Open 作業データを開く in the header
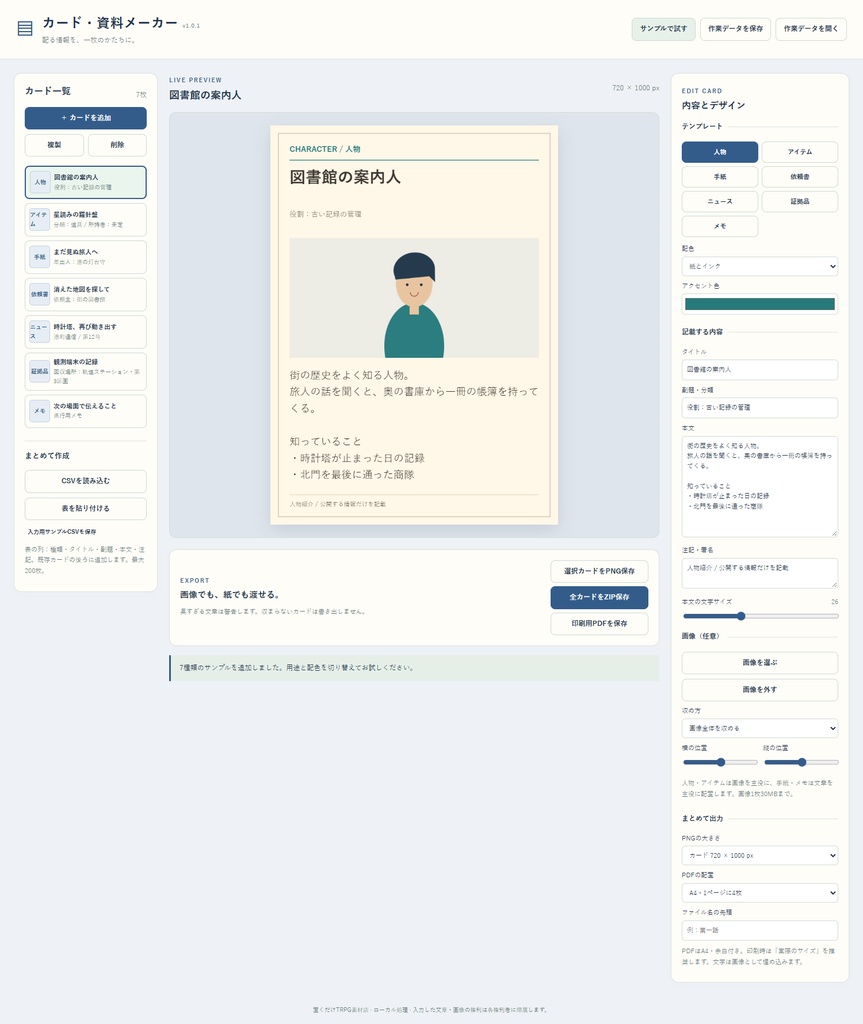Screen dimensions: 863x1024 tap(811, 29)
